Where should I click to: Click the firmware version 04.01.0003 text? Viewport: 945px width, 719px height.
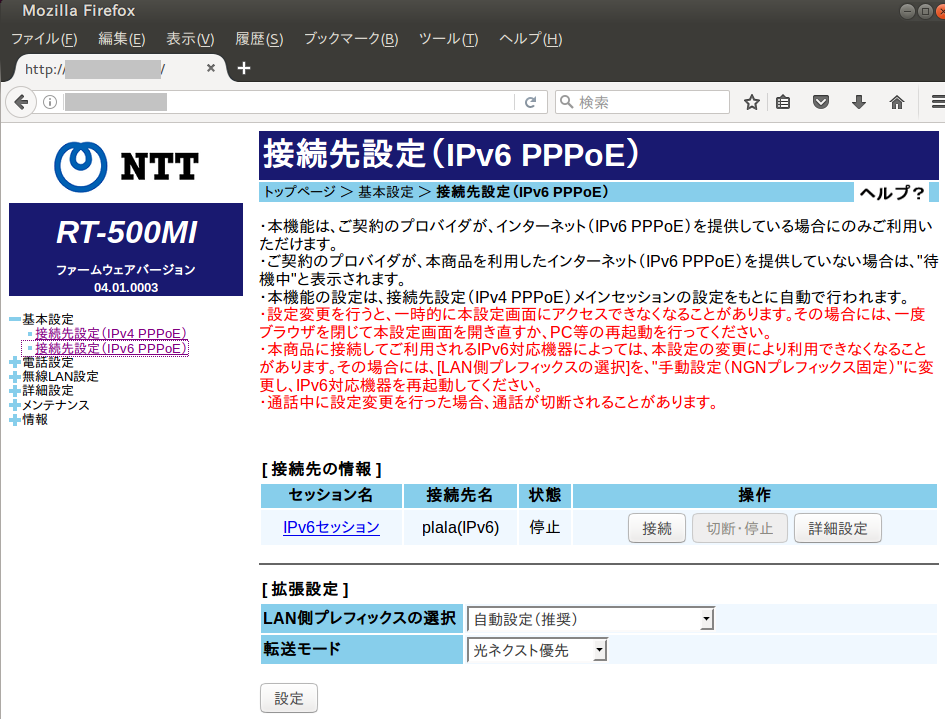point(126,287)
